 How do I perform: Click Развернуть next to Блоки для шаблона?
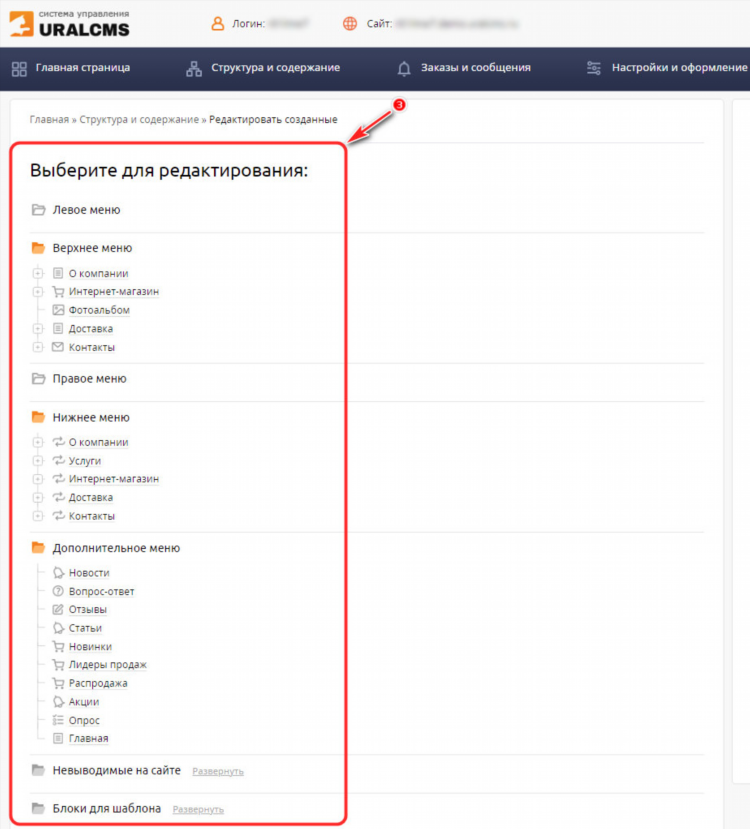tap(198, 809)
